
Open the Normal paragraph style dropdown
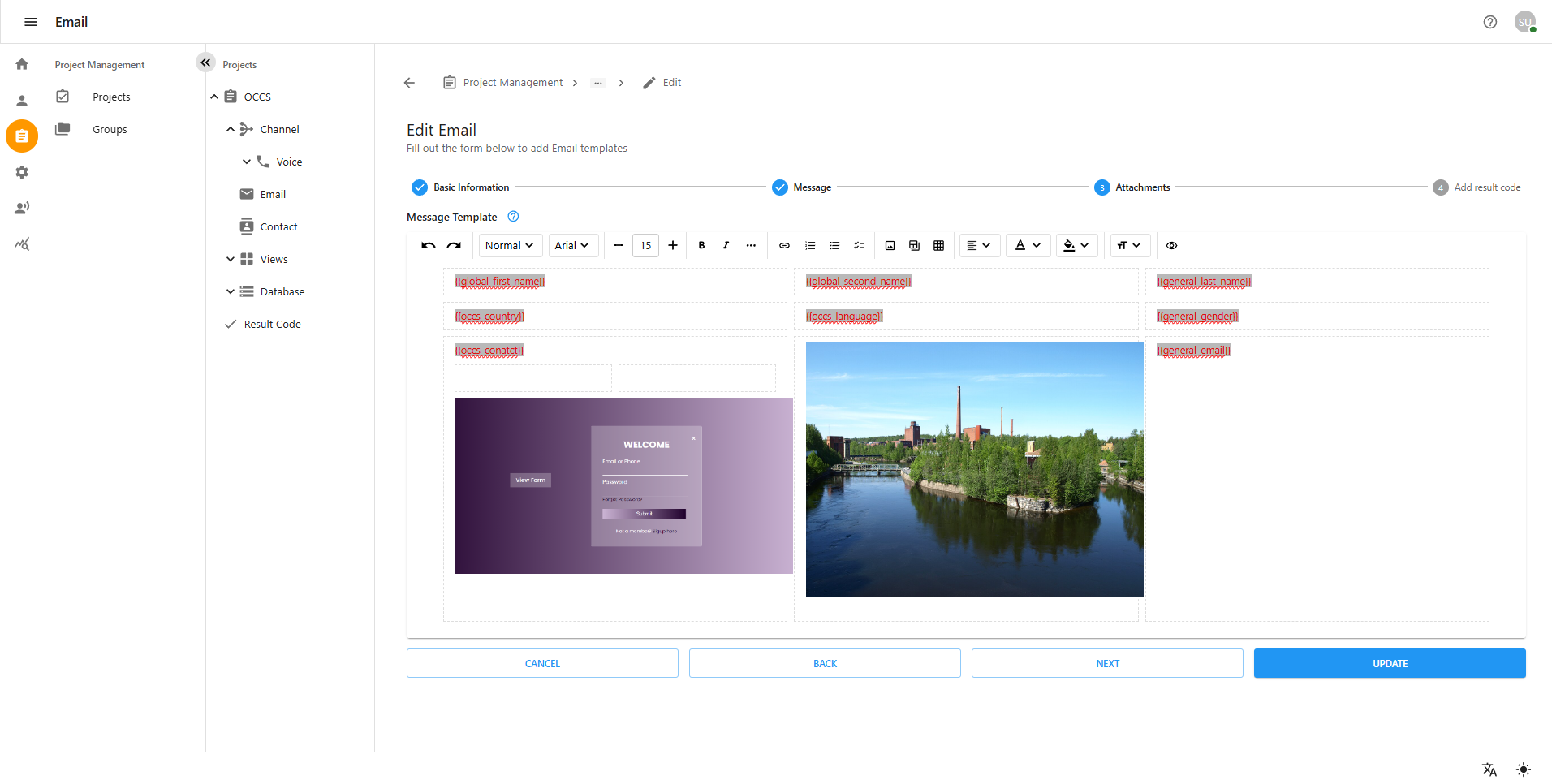[x=509, y=245]
